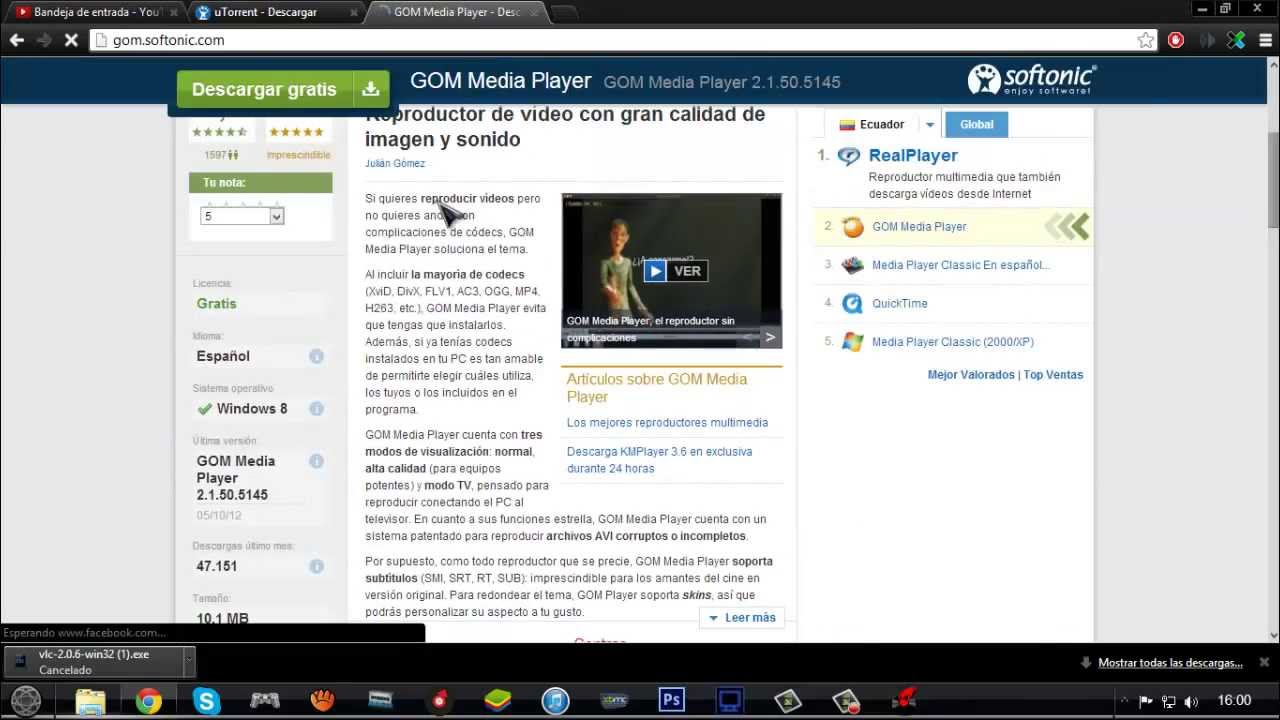
Task: Click the gamepad icon on taskbar
Action: click(265, 701)
